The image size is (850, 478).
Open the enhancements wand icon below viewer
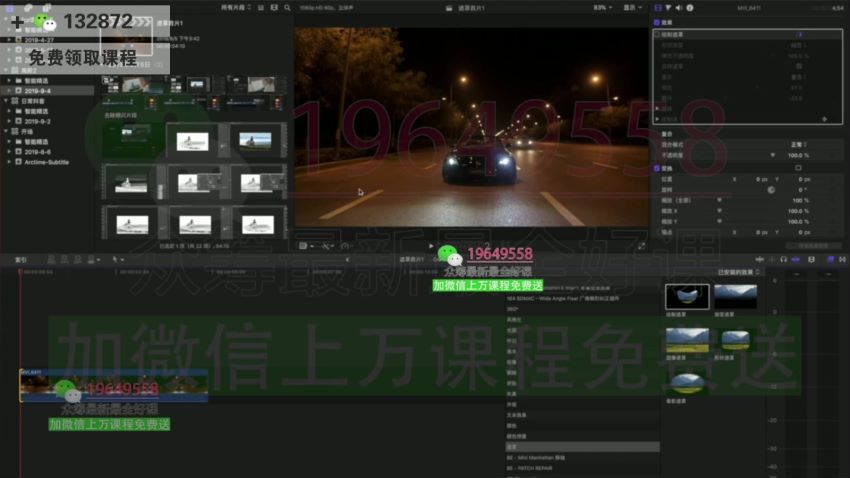pyautogui.click(x=326, y=246)
